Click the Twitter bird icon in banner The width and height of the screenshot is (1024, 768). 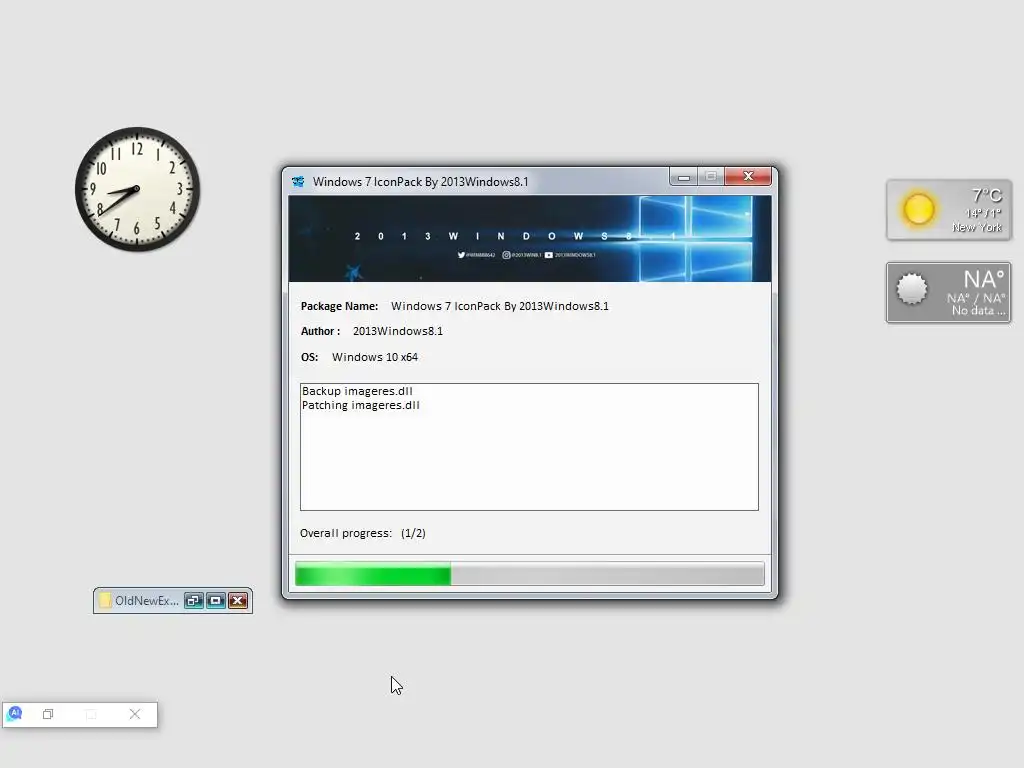(x=461, y=255)
